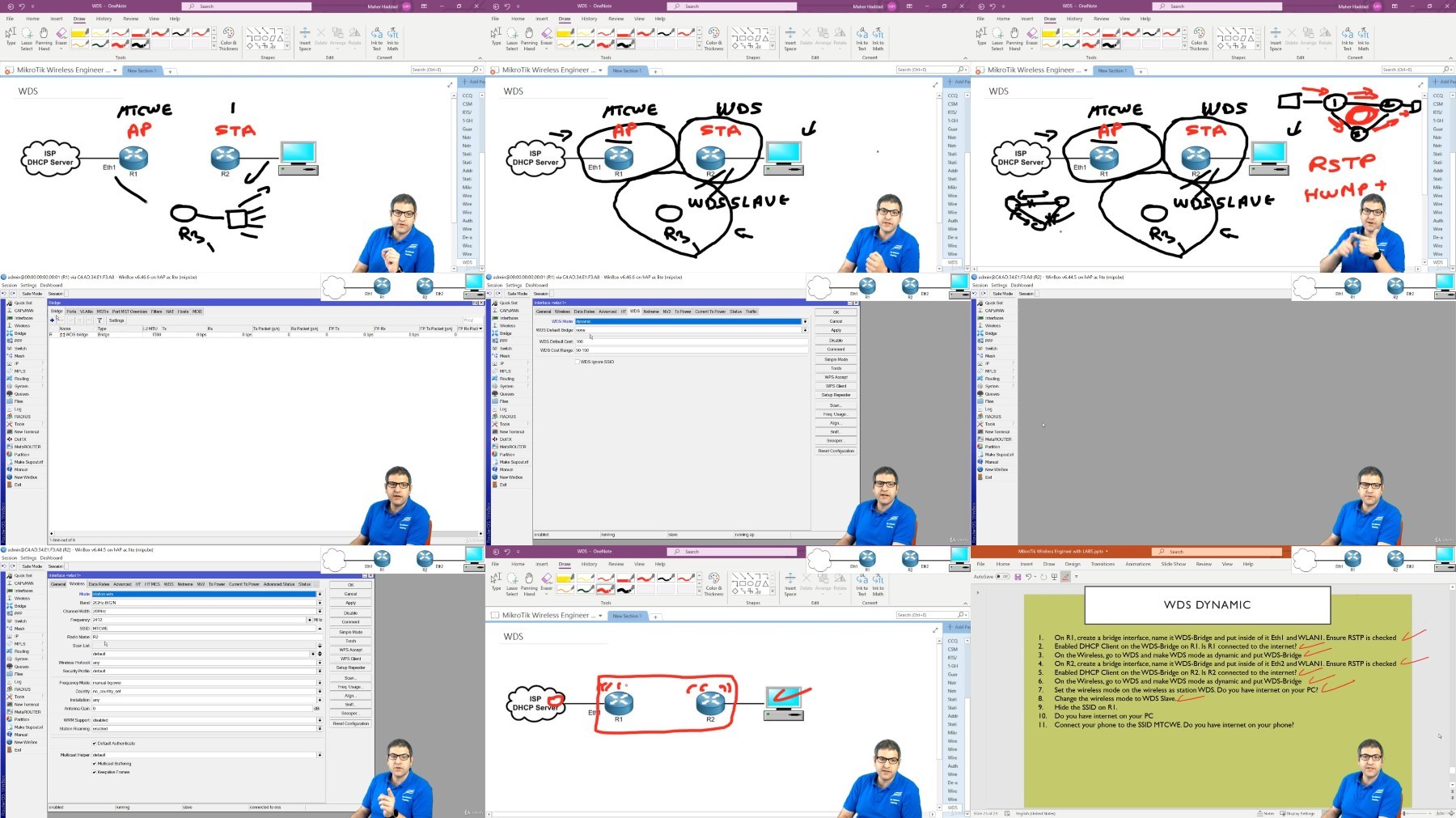Select thick black pen in top-left OneNote frame
This screenshot has height=818, width=1456.
[140, 45]
